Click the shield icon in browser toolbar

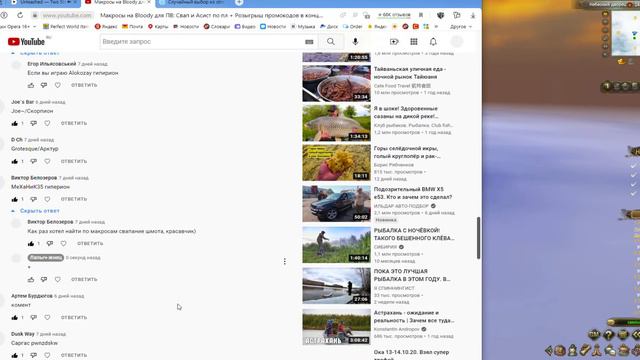pyautogui.click(x=440, y=15)
